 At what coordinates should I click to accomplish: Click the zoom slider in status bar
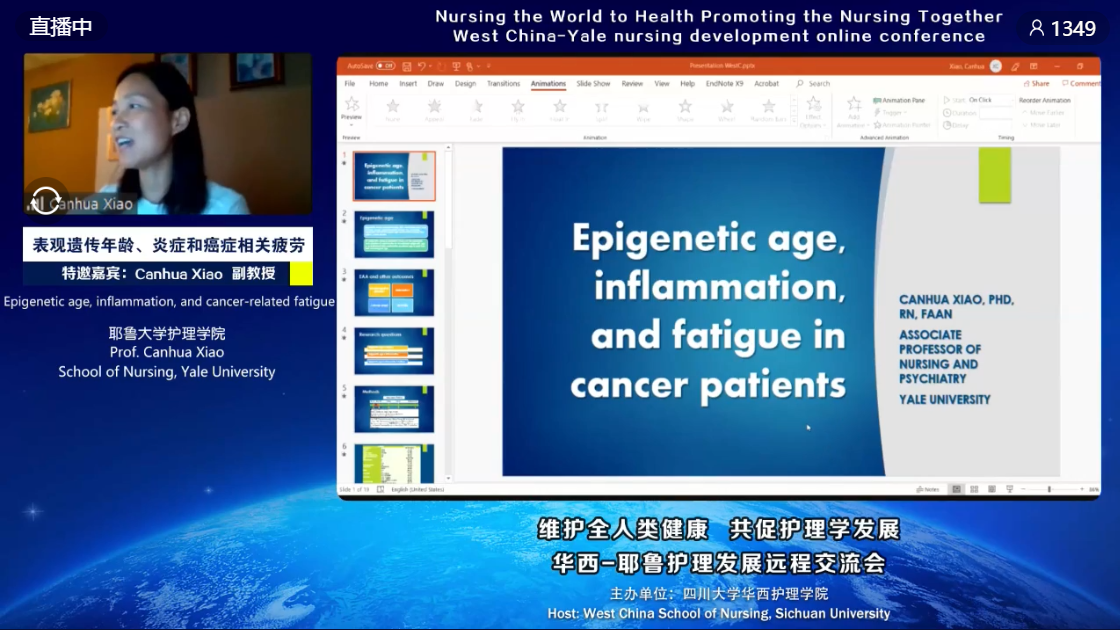tap(1050, 489)
